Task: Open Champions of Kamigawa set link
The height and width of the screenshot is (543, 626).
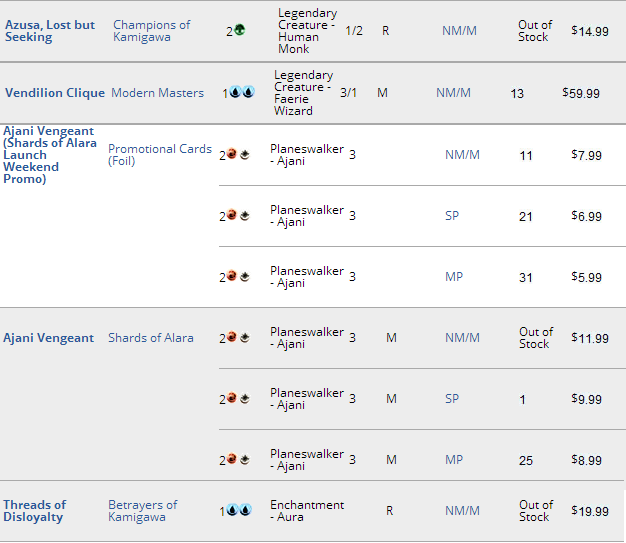Action: (x=152, y=31)
